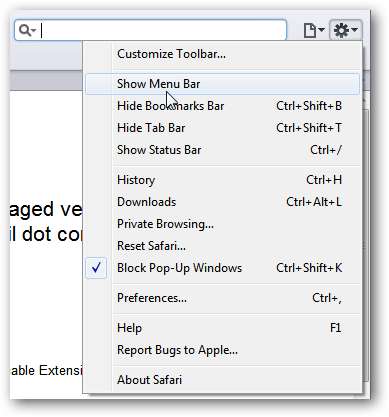Choose Customize Toolbar...

pyautogui.click(x=222, y=54)
